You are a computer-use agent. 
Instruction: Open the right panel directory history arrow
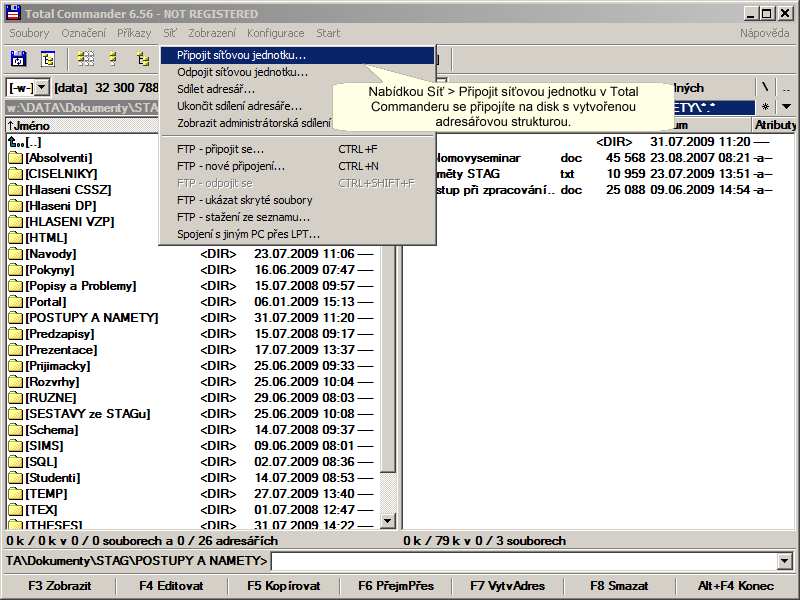[786, 107]
